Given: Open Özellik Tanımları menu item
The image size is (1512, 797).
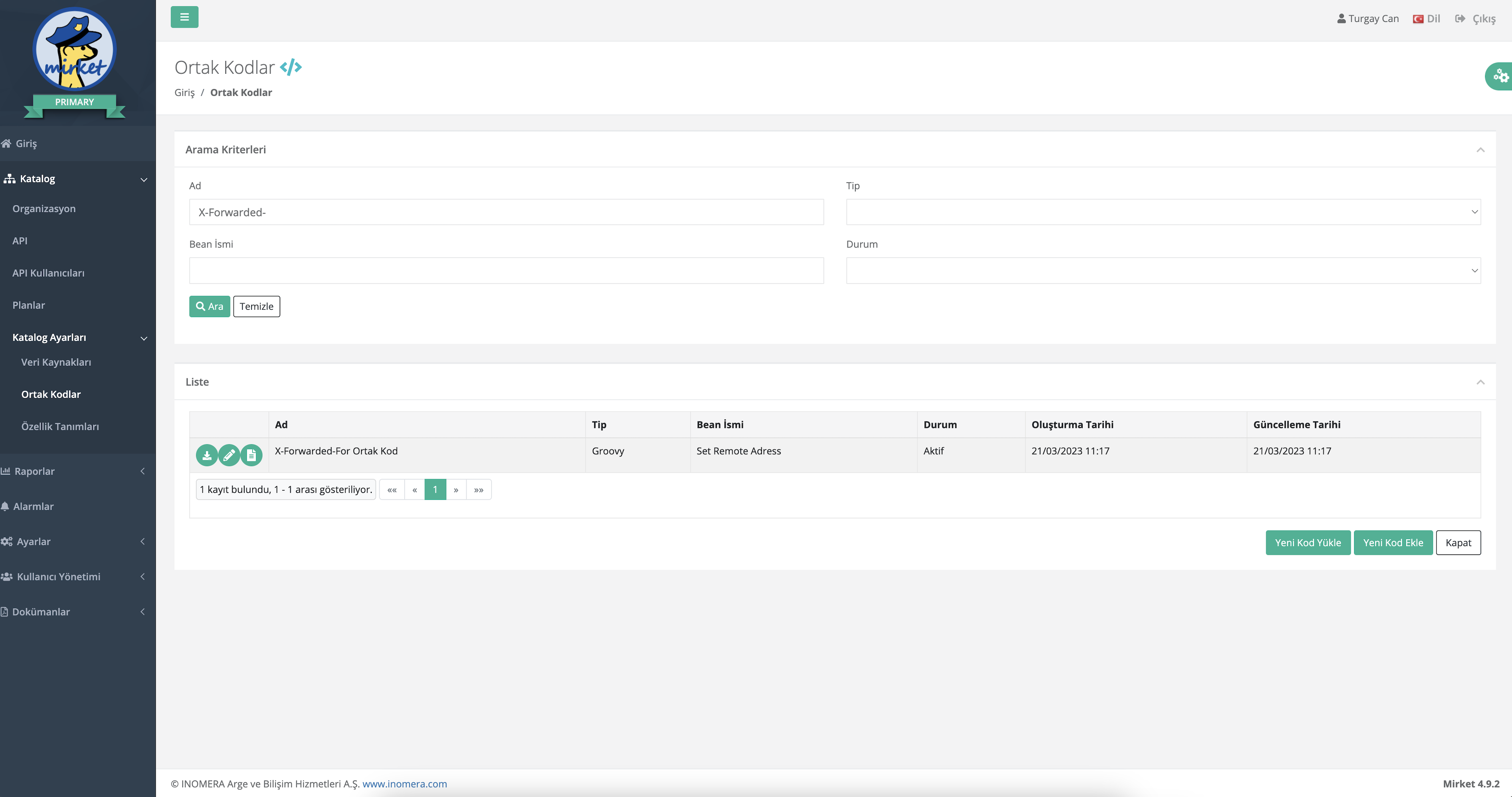Looking at the screenshot, I should tap(60, 427).
